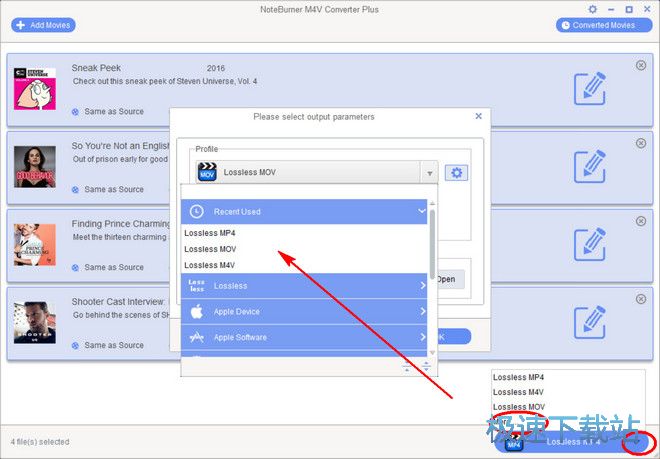Click the MP4 format icon at bottom

[514, 443]
